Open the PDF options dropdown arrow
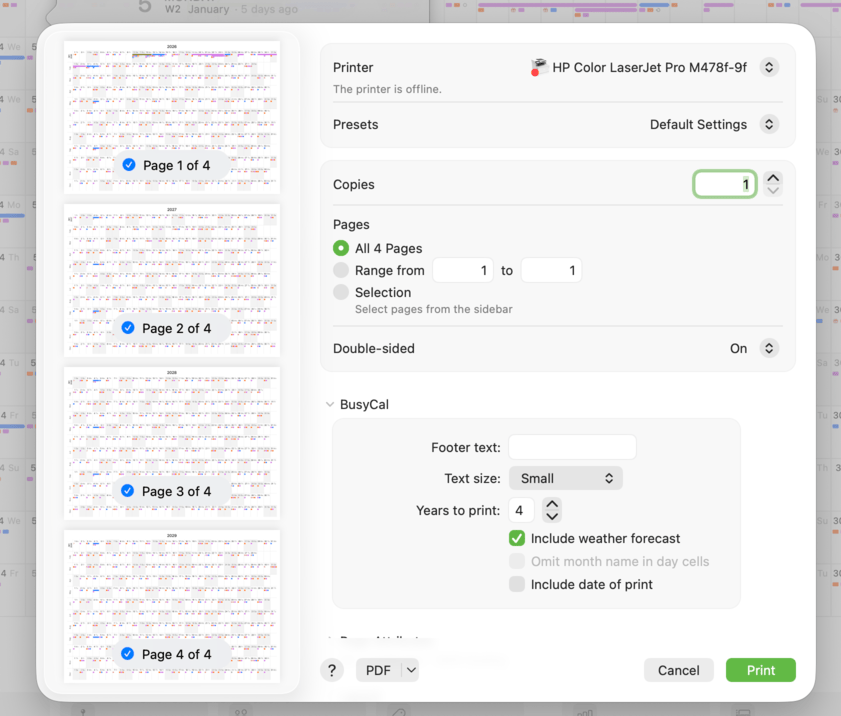Viewport: 841px width, 716px height. pyautogui.click(x=411, y=670)
